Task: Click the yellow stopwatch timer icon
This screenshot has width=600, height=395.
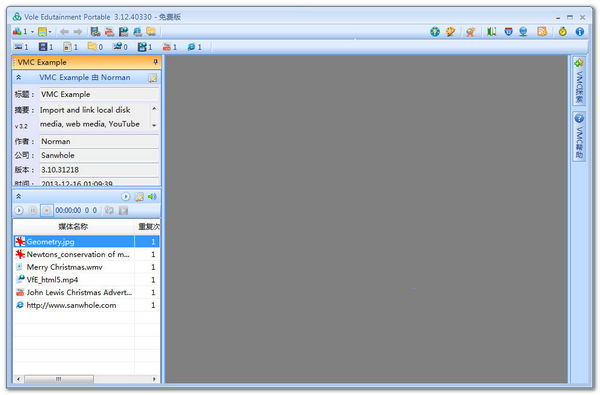Action: pos(562,32)
